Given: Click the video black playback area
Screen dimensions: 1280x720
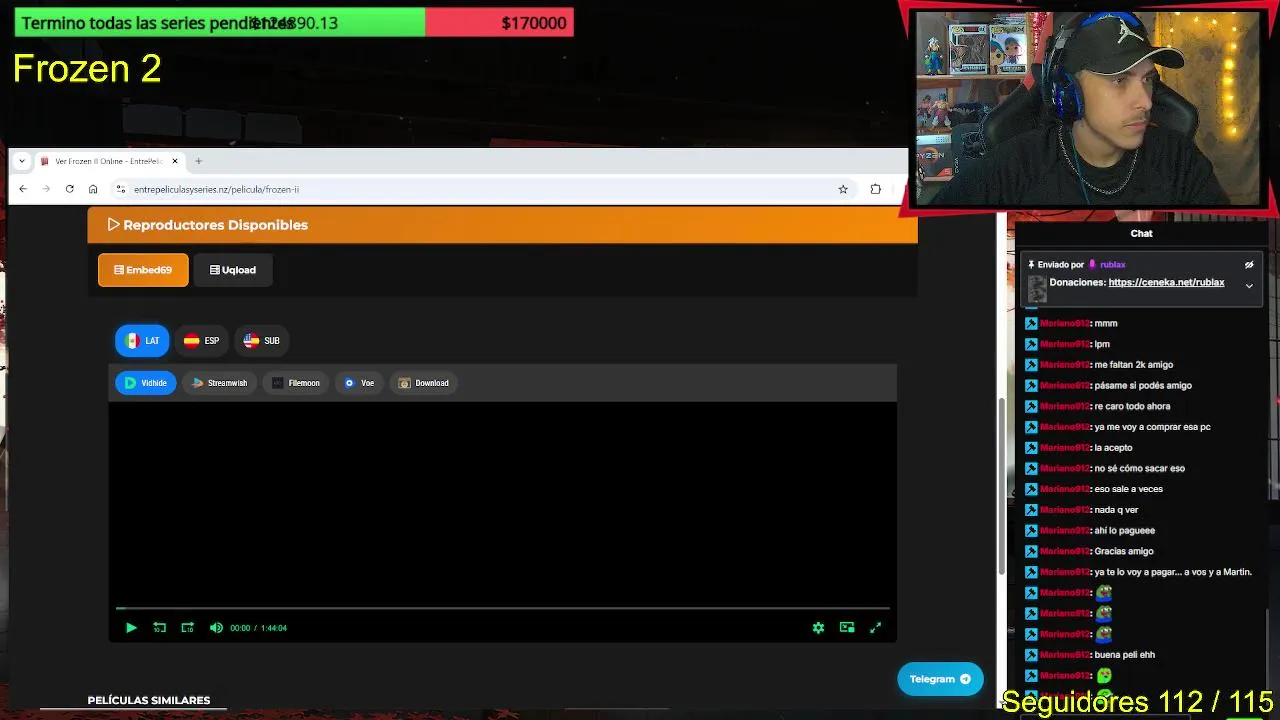Looking at the screenshot, I should coord(502,504).
